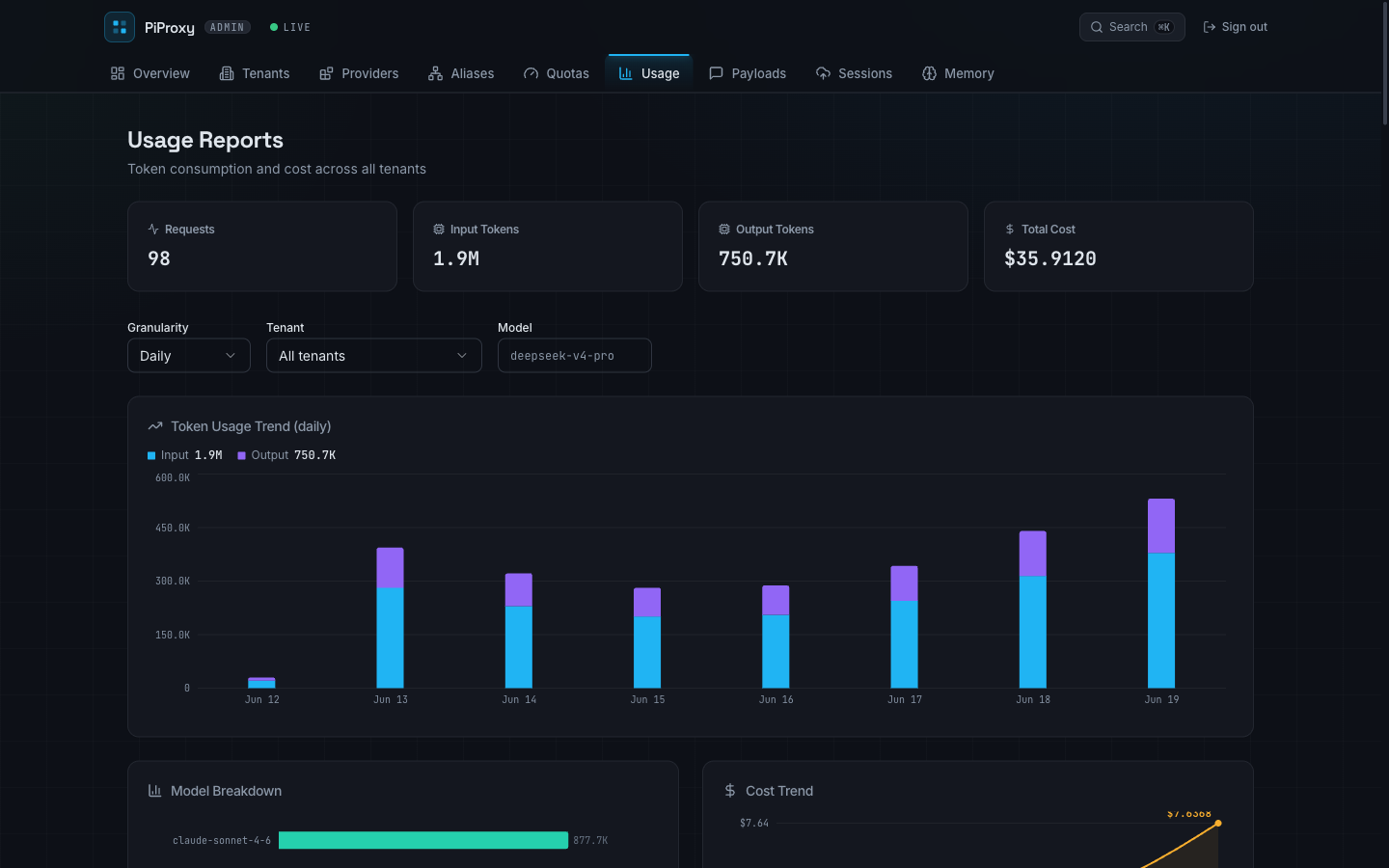Screen dimensions: 1389x868
Task: Click the Tenant dropdown chevron arrow
Action: [x=462, y=356]
